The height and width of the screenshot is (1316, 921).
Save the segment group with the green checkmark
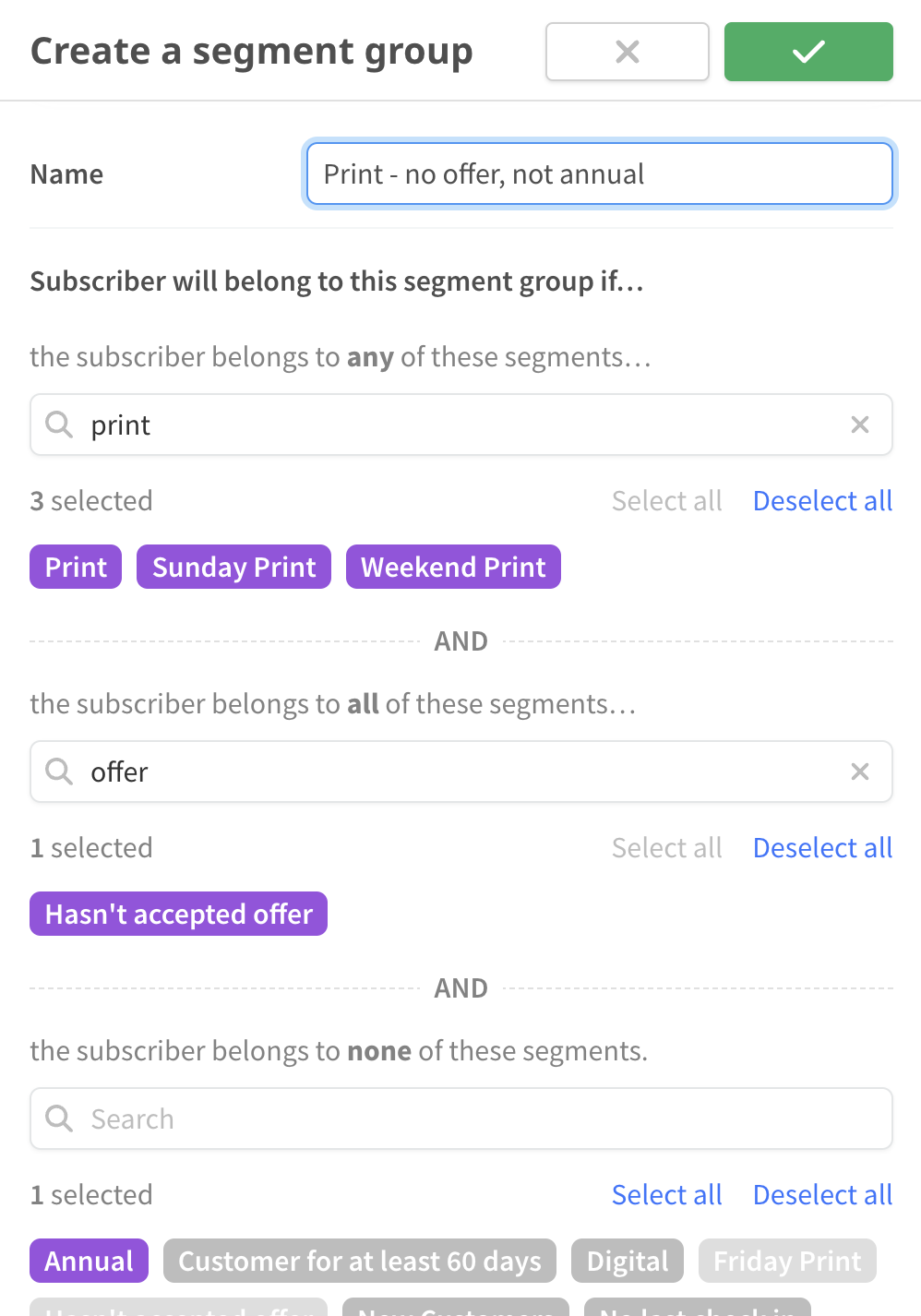(807, 52)
